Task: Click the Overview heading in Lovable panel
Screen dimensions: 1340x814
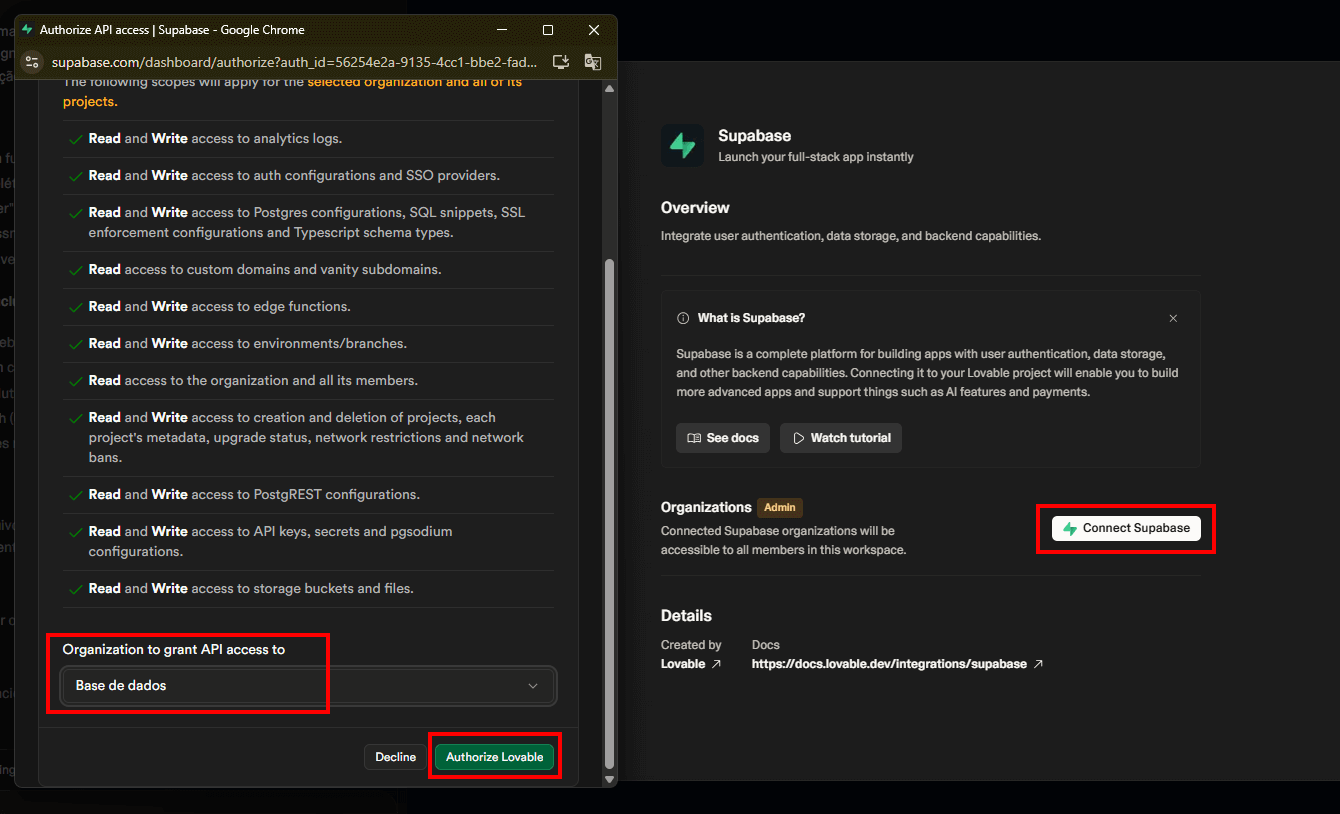Action: tap(695, 208)
